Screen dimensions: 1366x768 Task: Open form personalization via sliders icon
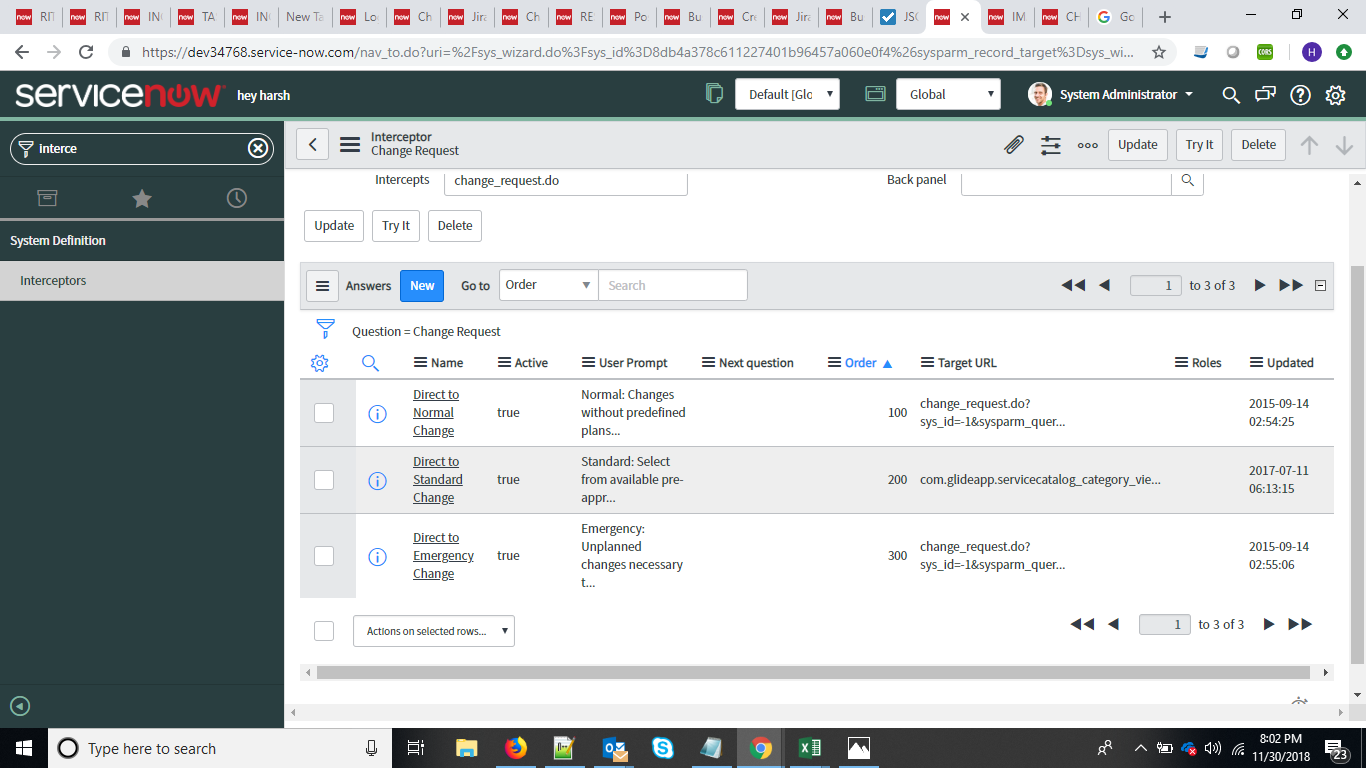coord(1050,144)
